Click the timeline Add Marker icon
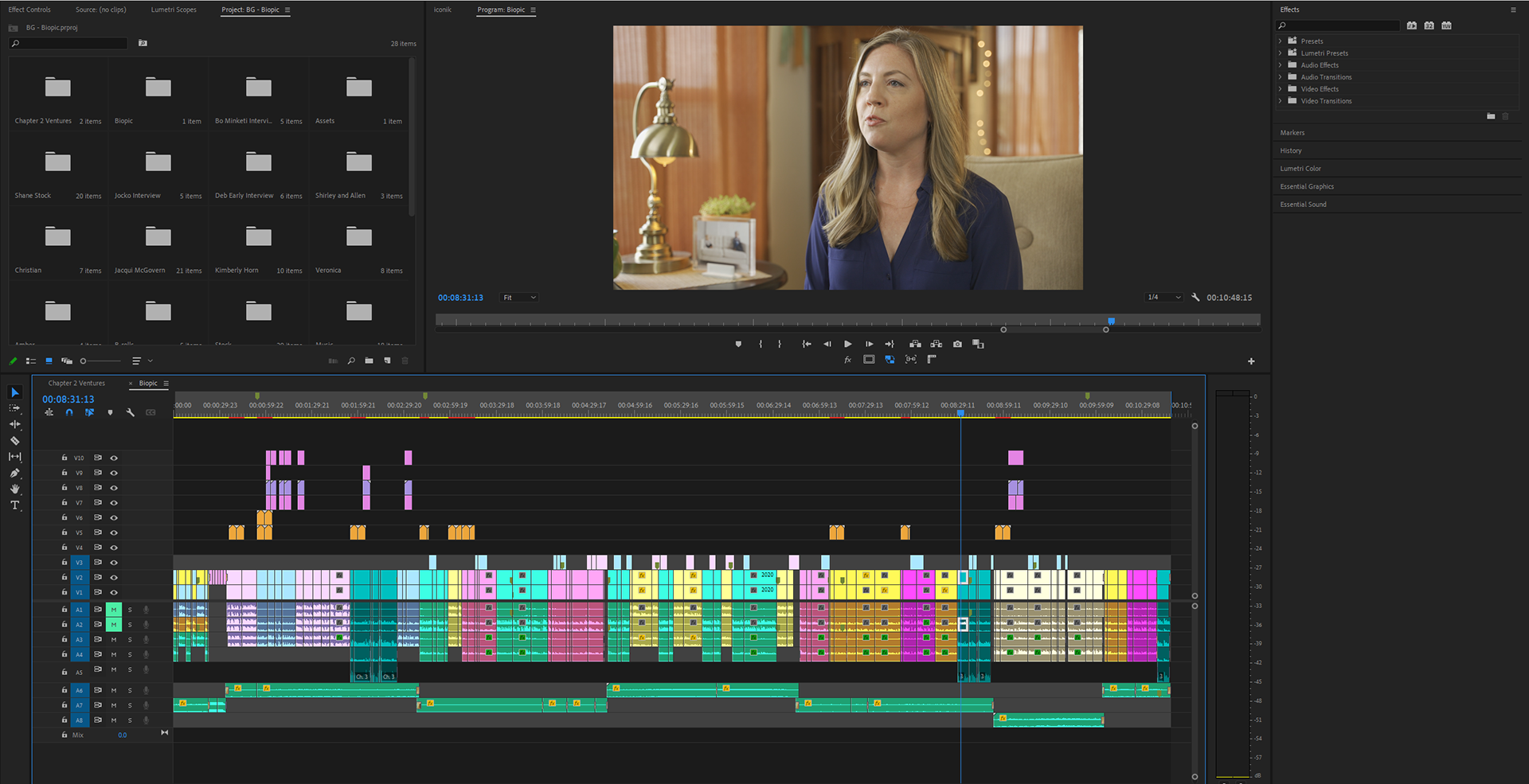 [110, 412]
